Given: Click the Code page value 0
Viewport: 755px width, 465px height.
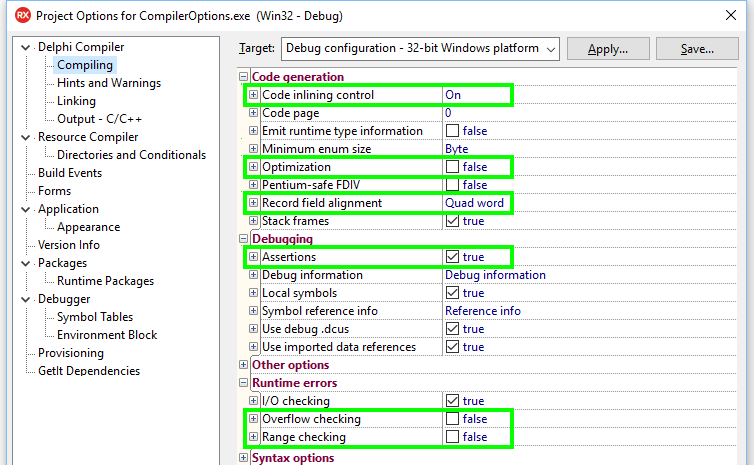Looking at the screenshot, I should click(x=448, y=113).
